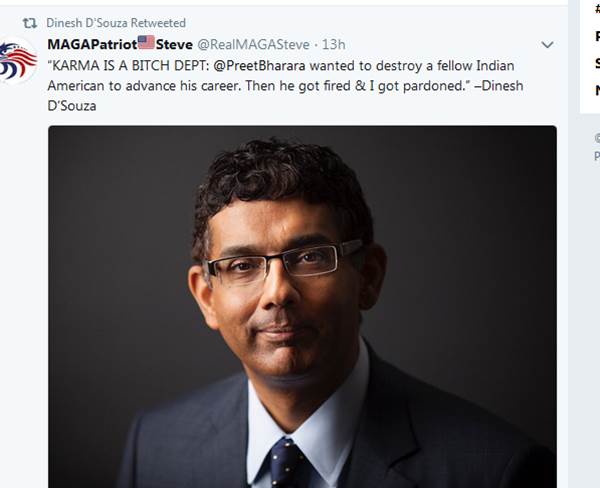Click the American flag emoji in username
Screen dimensions: 600x488
(146, 42)
